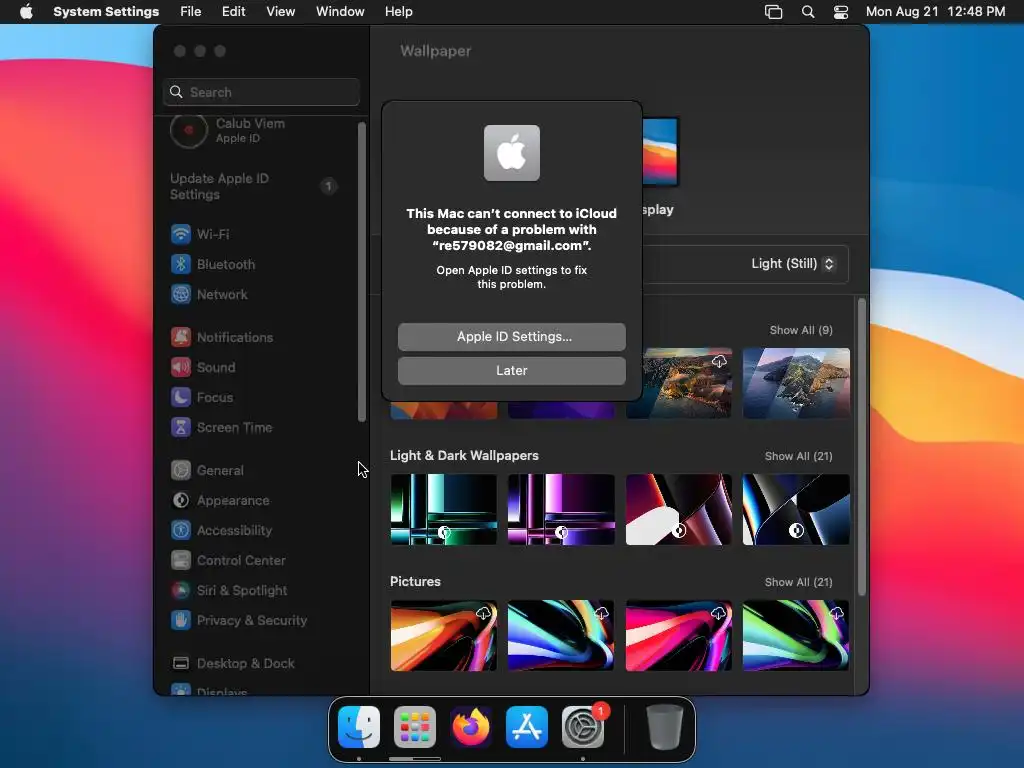Click the Pictures section heading
Screen dimensions: 1024x768
(415, 581)
